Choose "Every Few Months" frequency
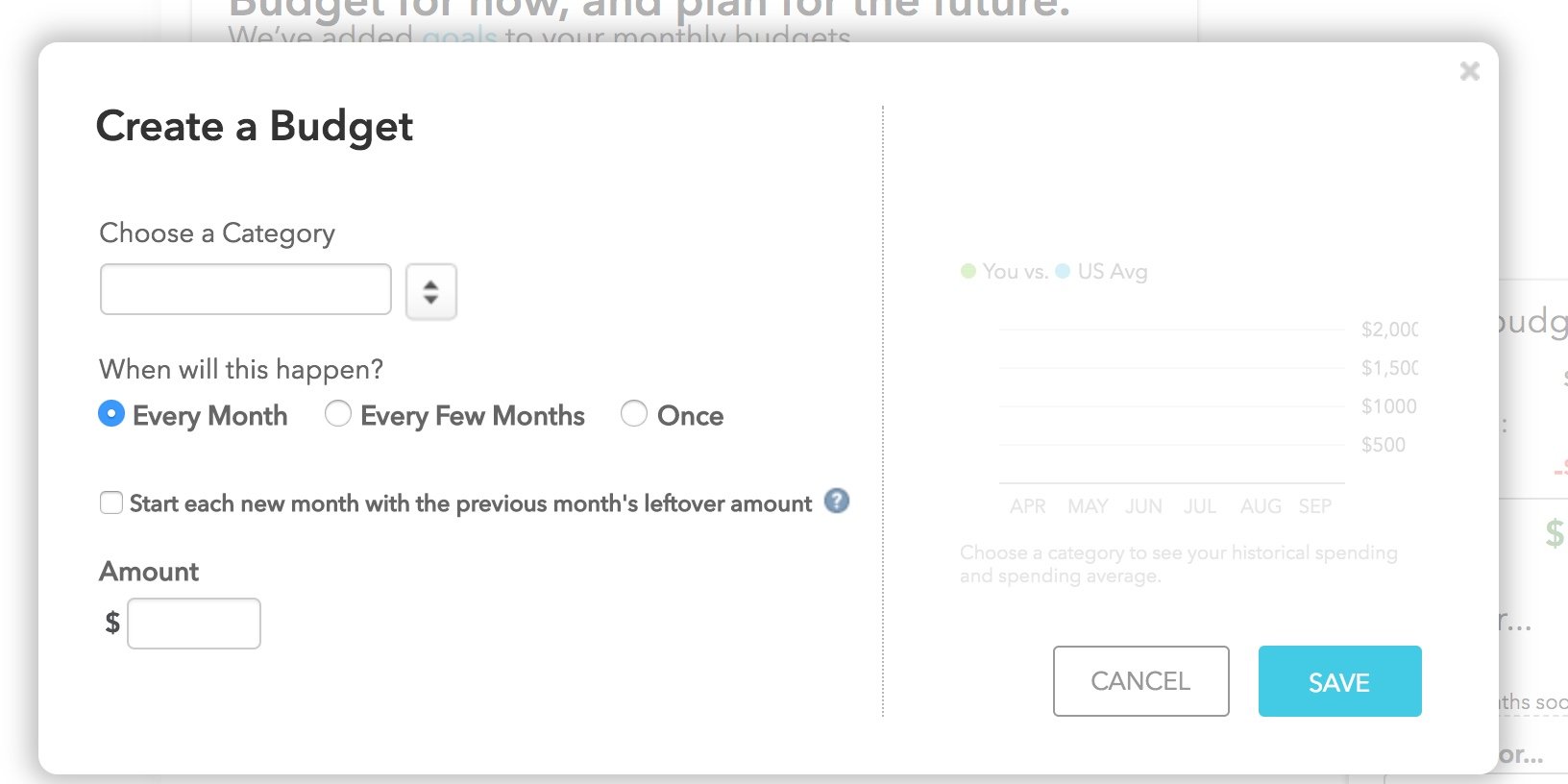This screenshot has height=784, width=1568. (337, 414)
